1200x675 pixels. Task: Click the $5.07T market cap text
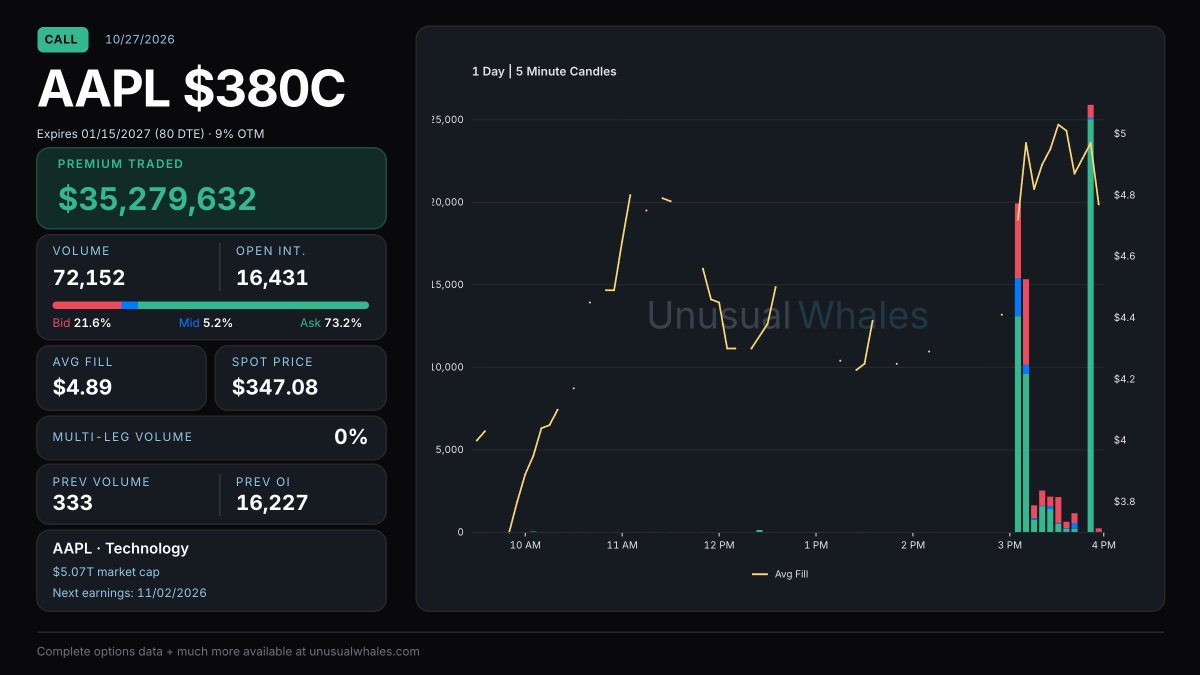106,572
